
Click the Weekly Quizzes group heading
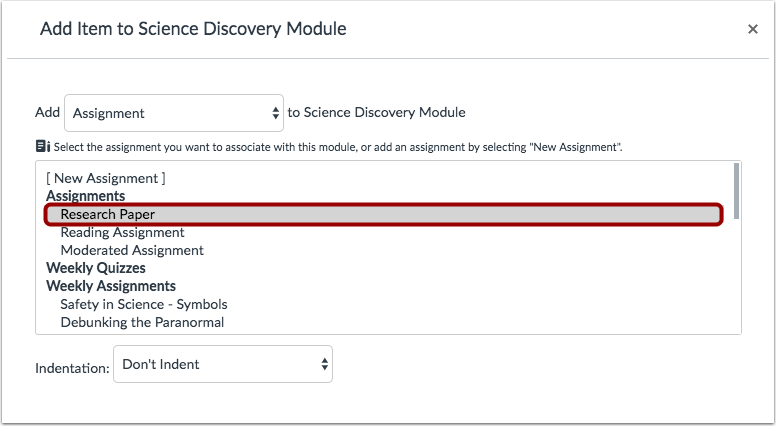pos(96,268)
